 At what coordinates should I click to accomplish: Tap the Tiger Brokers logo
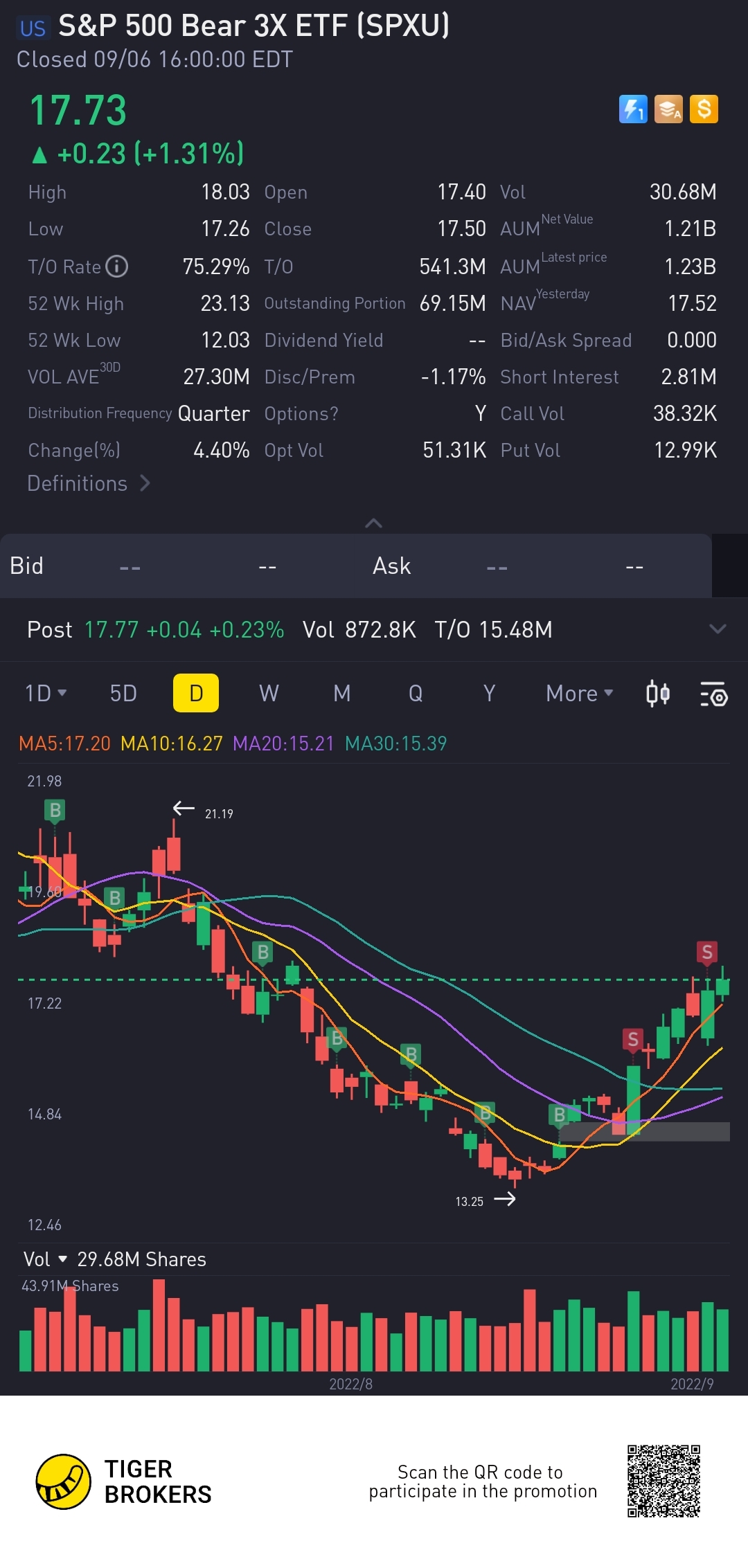[x=124, y=1481]
